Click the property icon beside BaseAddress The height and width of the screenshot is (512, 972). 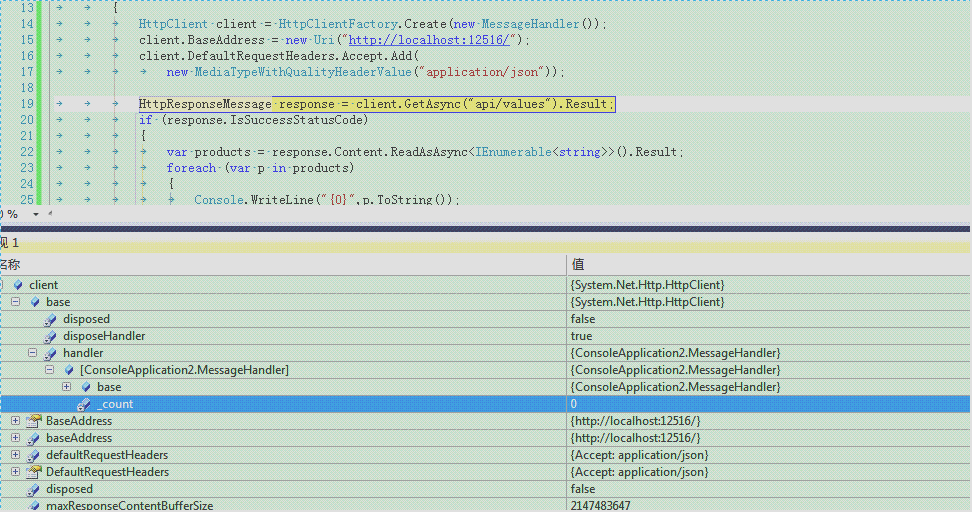tap(34, 421)
